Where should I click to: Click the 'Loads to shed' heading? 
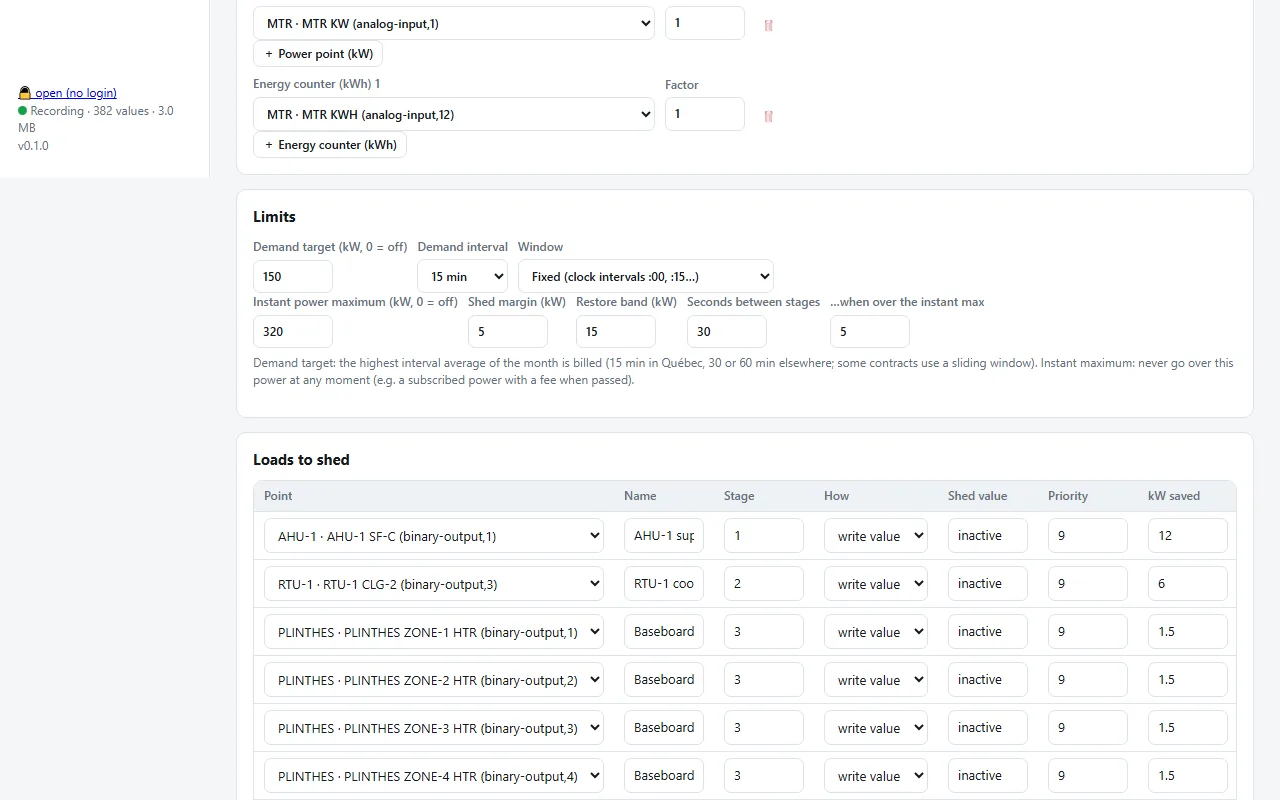[x=301, y=460]
